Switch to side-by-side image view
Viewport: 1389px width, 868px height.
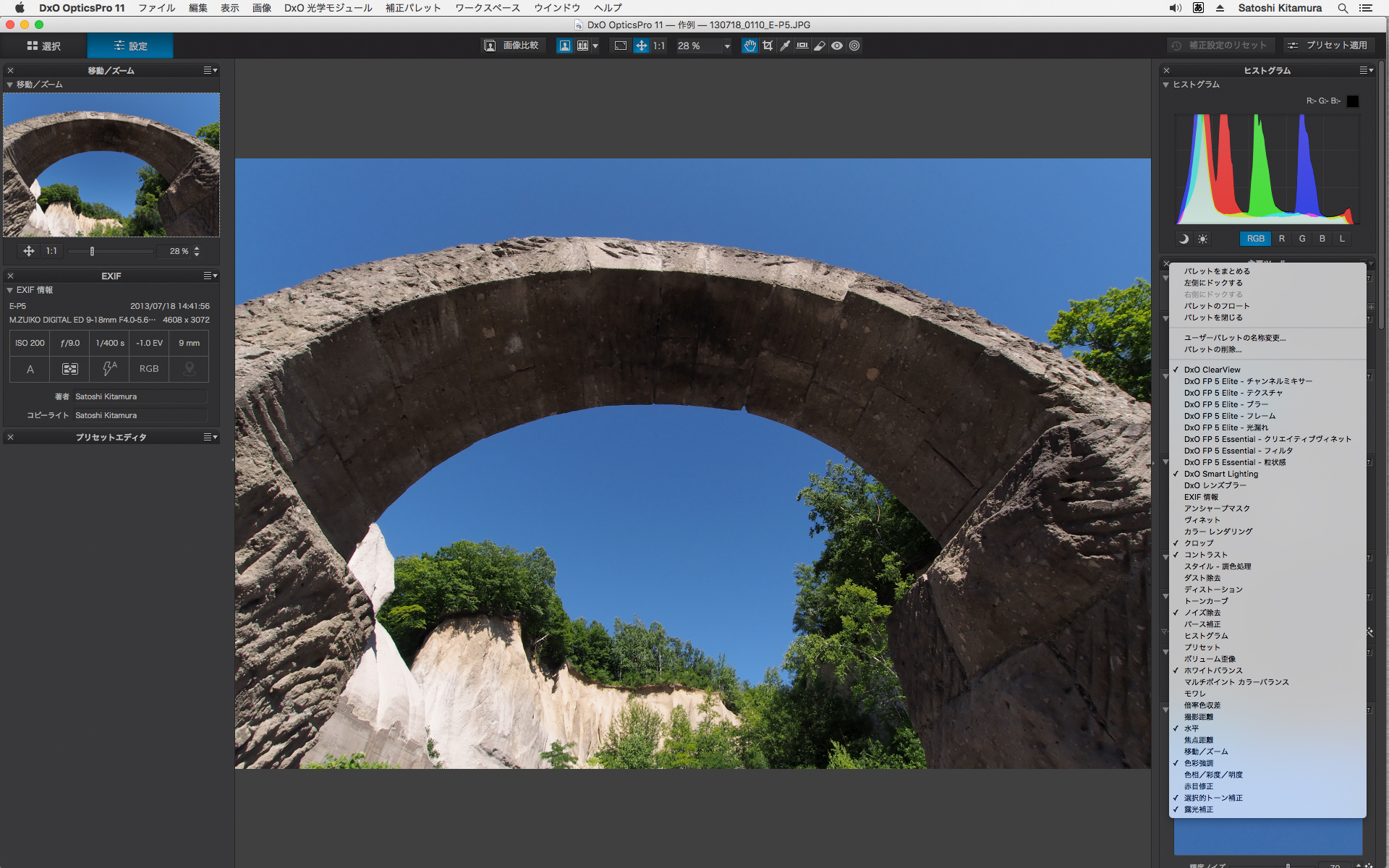coord(582,46)
